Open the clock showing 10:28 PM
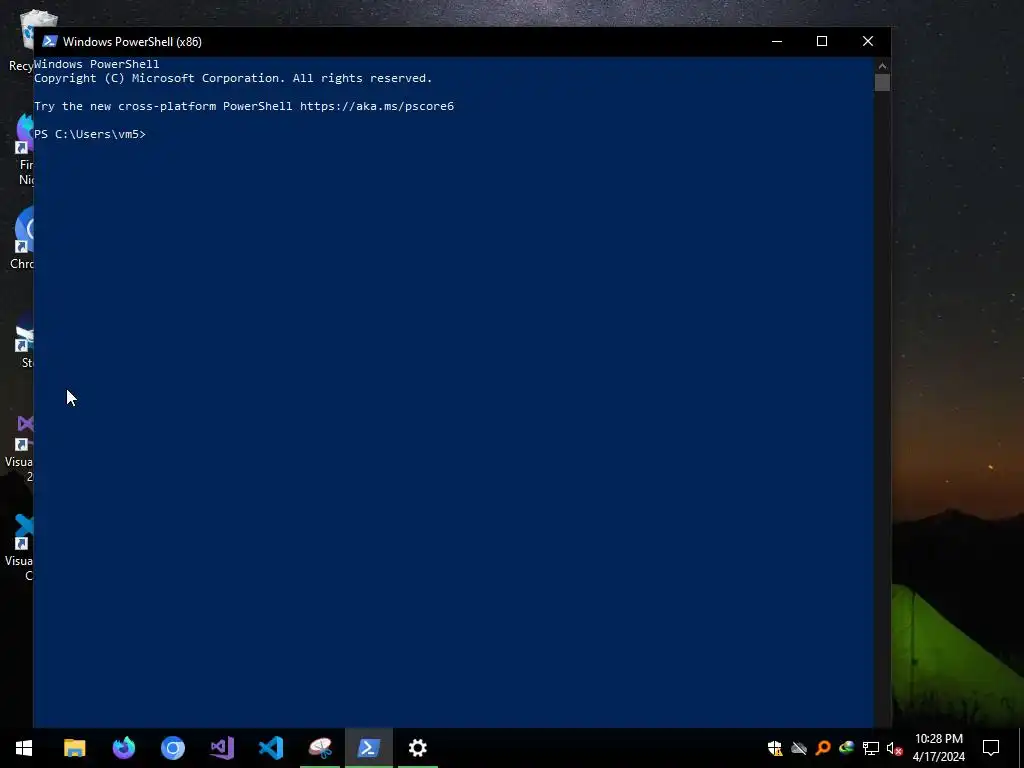1024x768 pixels. tap(938, 748)
